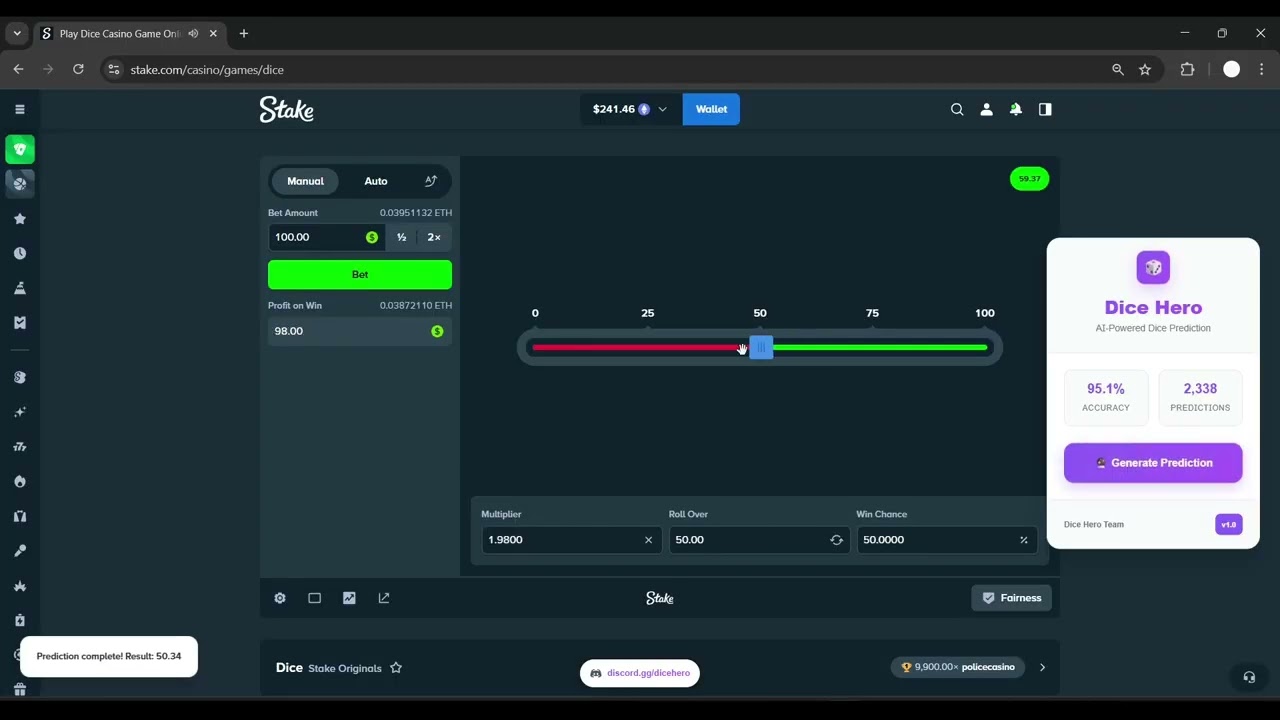Open the hamburger menu in Stake sidebar
Image resolution: width=1280 pixels, height=720 pixels.
(x=20, y=109)
